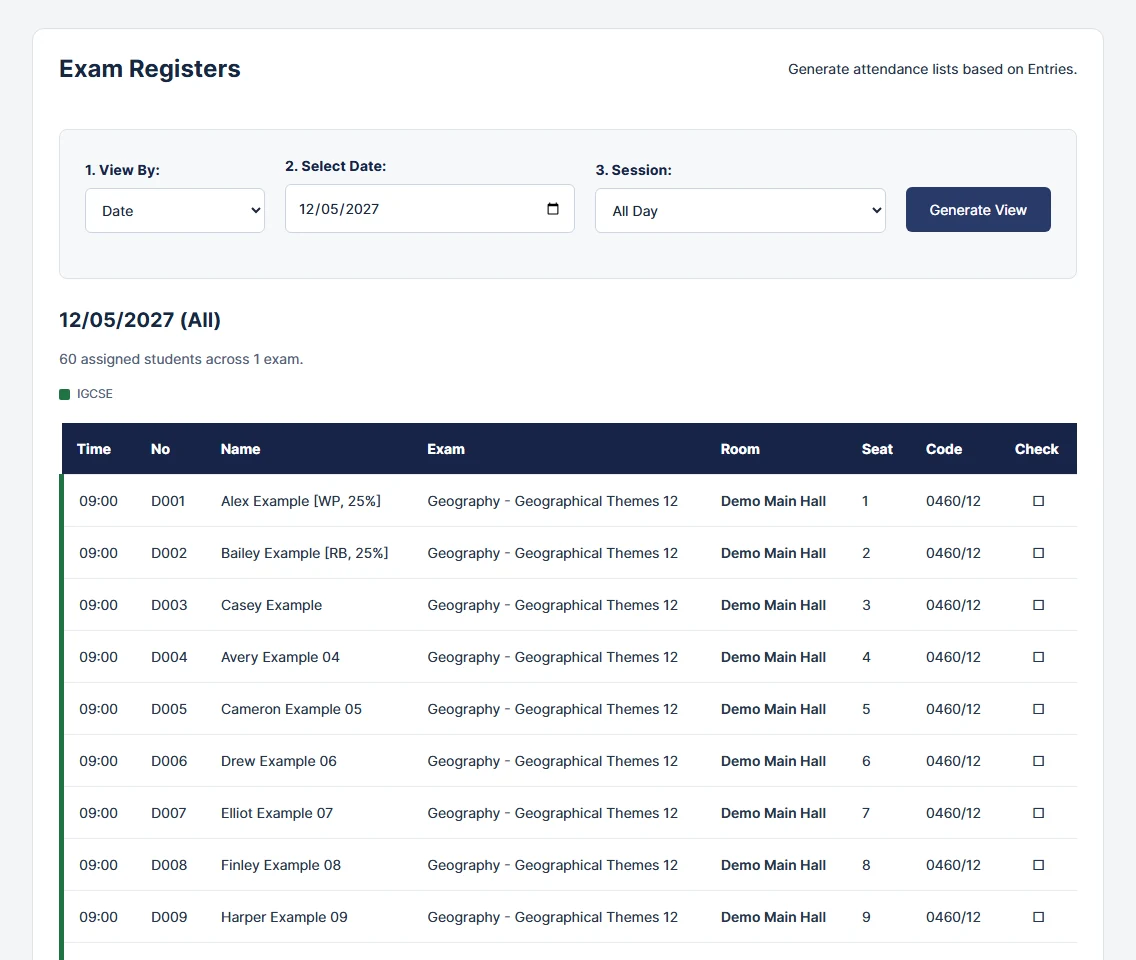
Task: Click Demo Main Hall in the D001 row
Action: point(773,501)
